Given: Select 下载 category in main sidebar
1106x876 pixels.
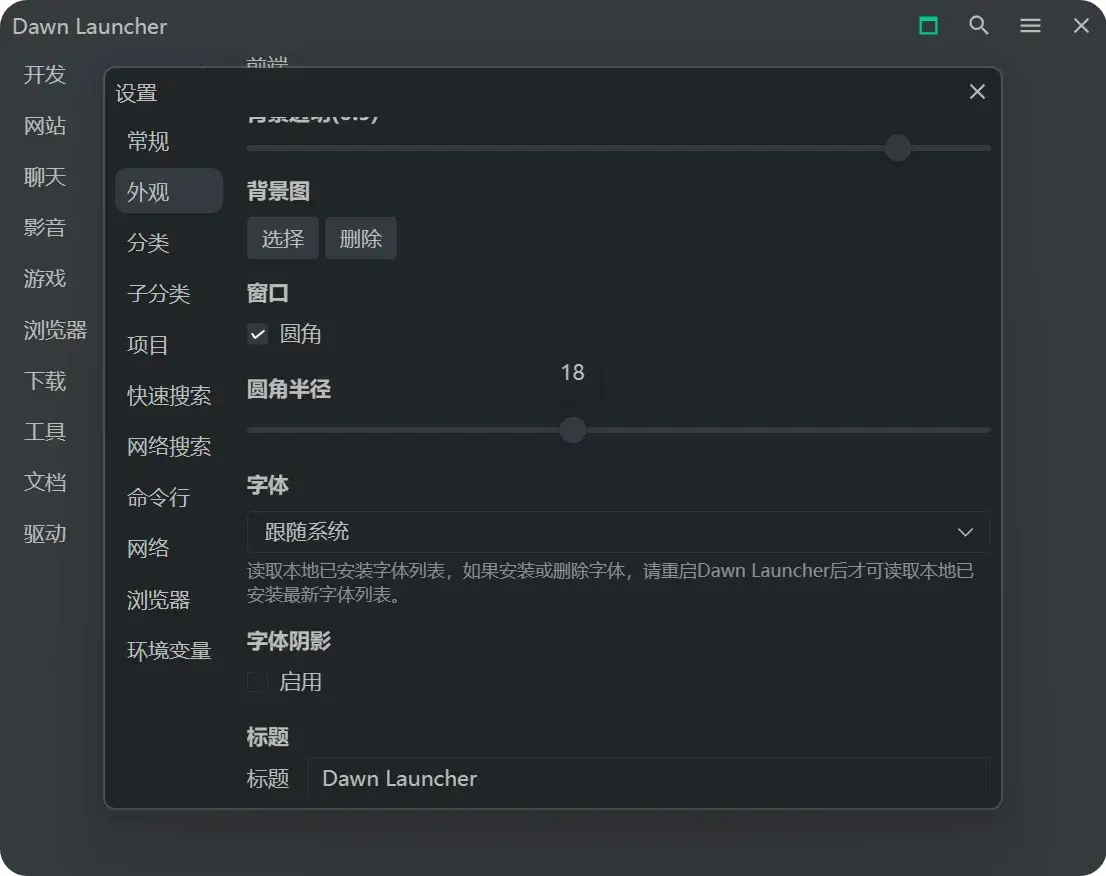Looking at the screenshot, I should coord(44,381).
